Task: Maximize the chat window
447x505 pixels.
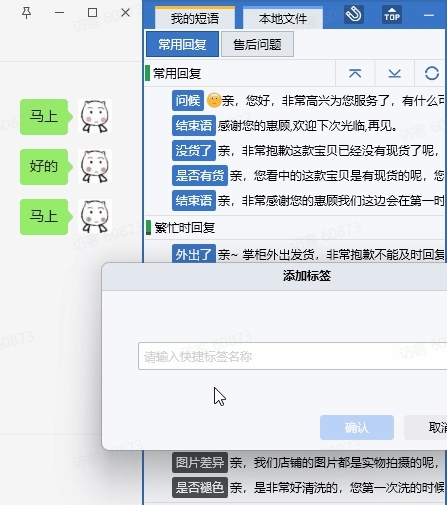Action: coord(92,13)
